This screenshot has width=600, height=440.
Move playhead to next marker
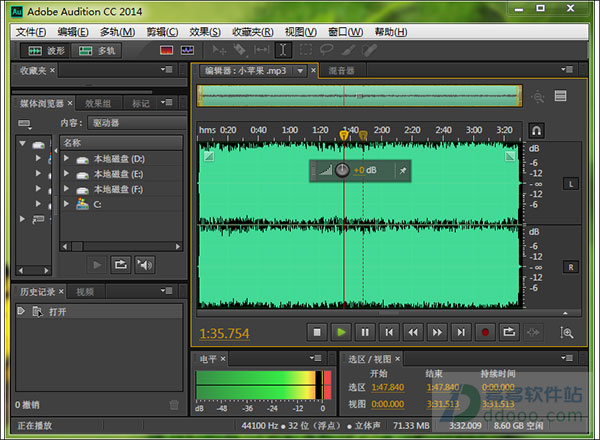click(461, 332)
